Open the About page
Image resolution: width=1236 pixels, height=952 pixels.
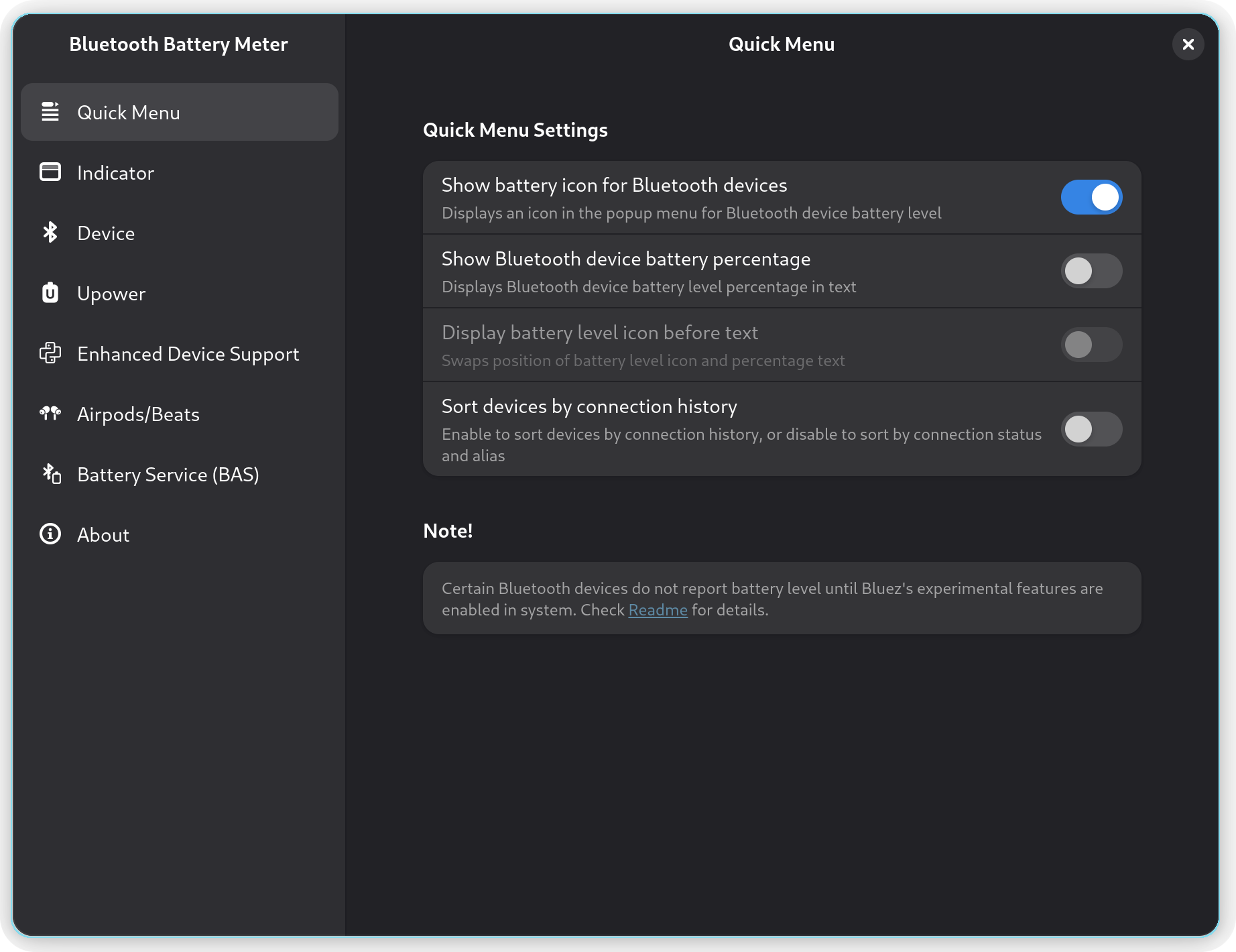[180, 534]
